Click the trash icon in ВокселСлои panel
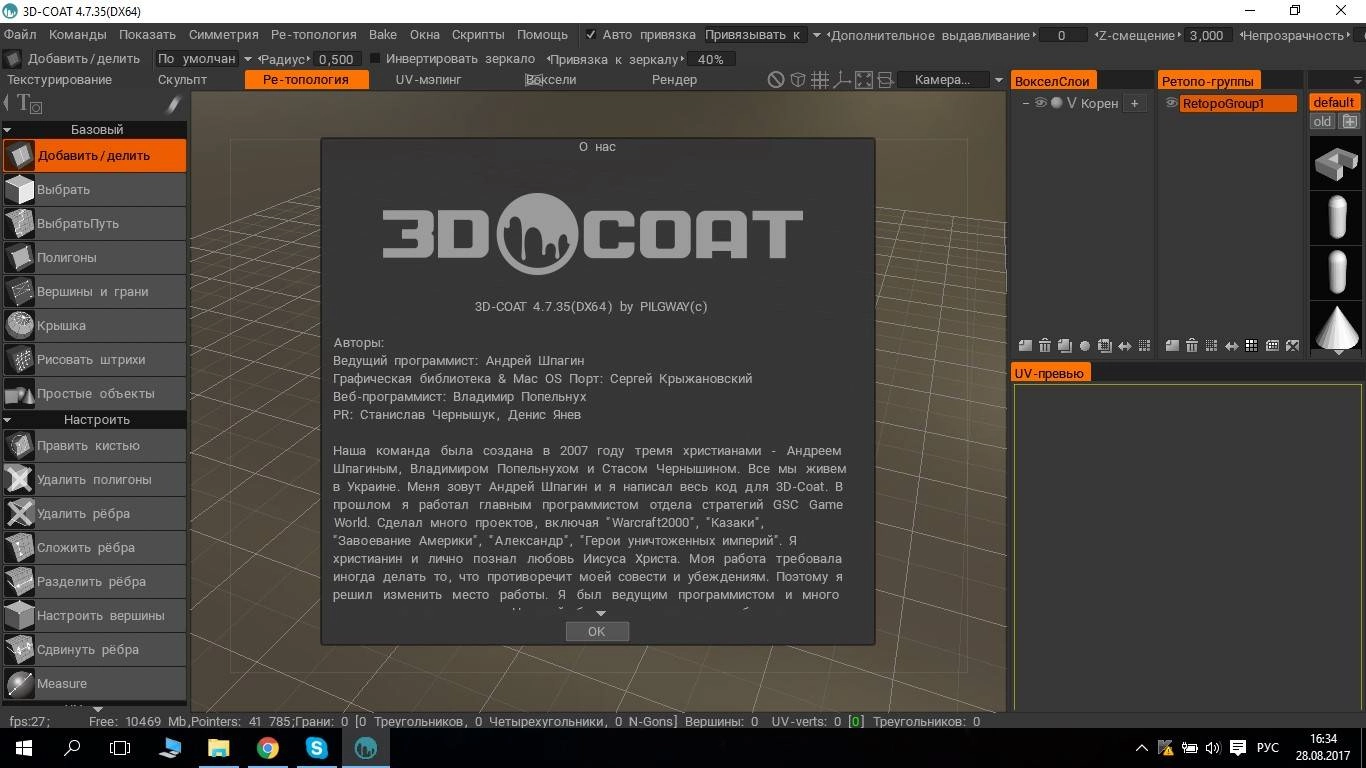This screenshot has height=768, width=1366. click(x=1045, y=346)
